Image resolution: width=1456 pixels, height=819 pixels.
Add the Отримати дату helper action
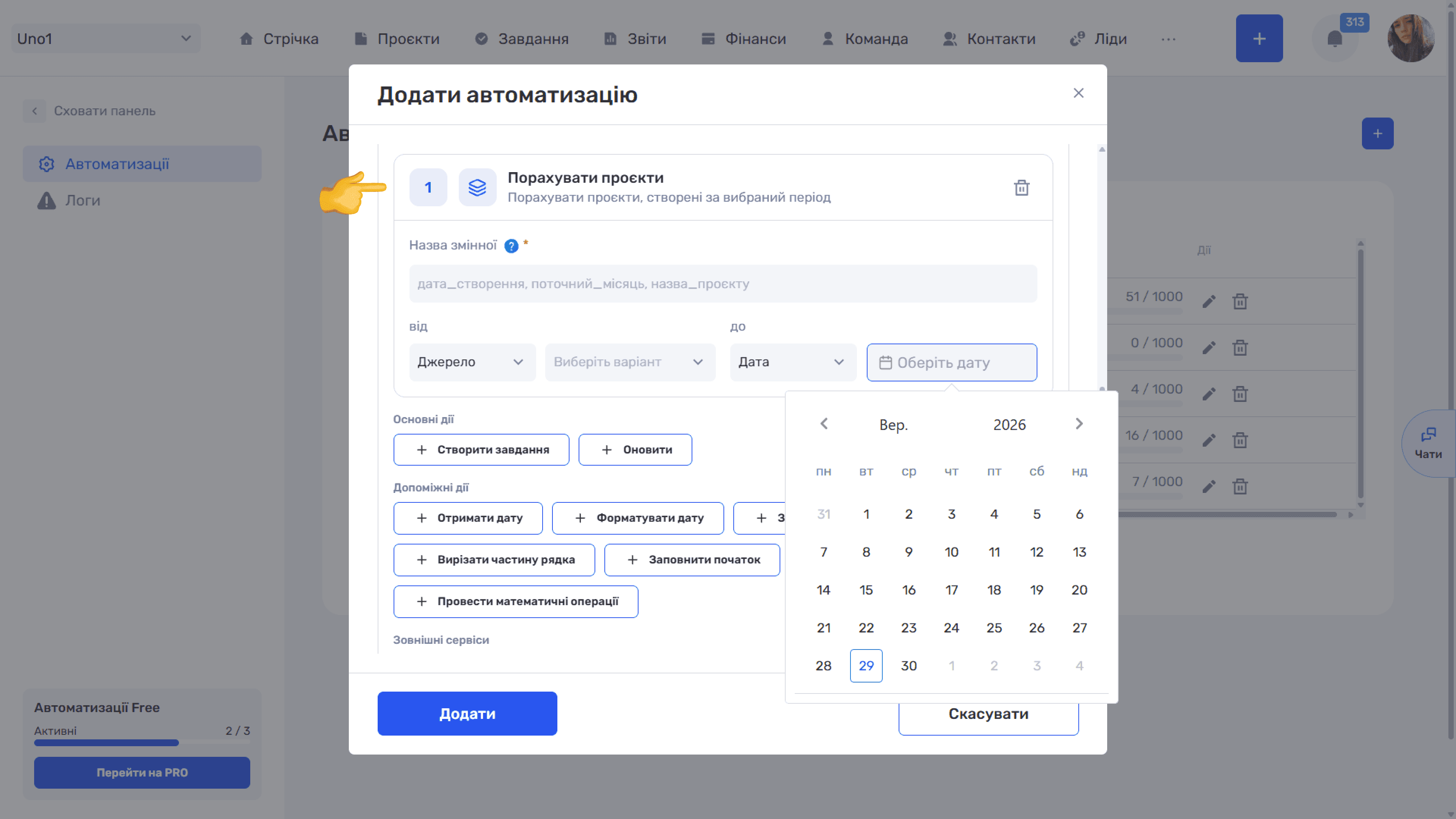468,518
